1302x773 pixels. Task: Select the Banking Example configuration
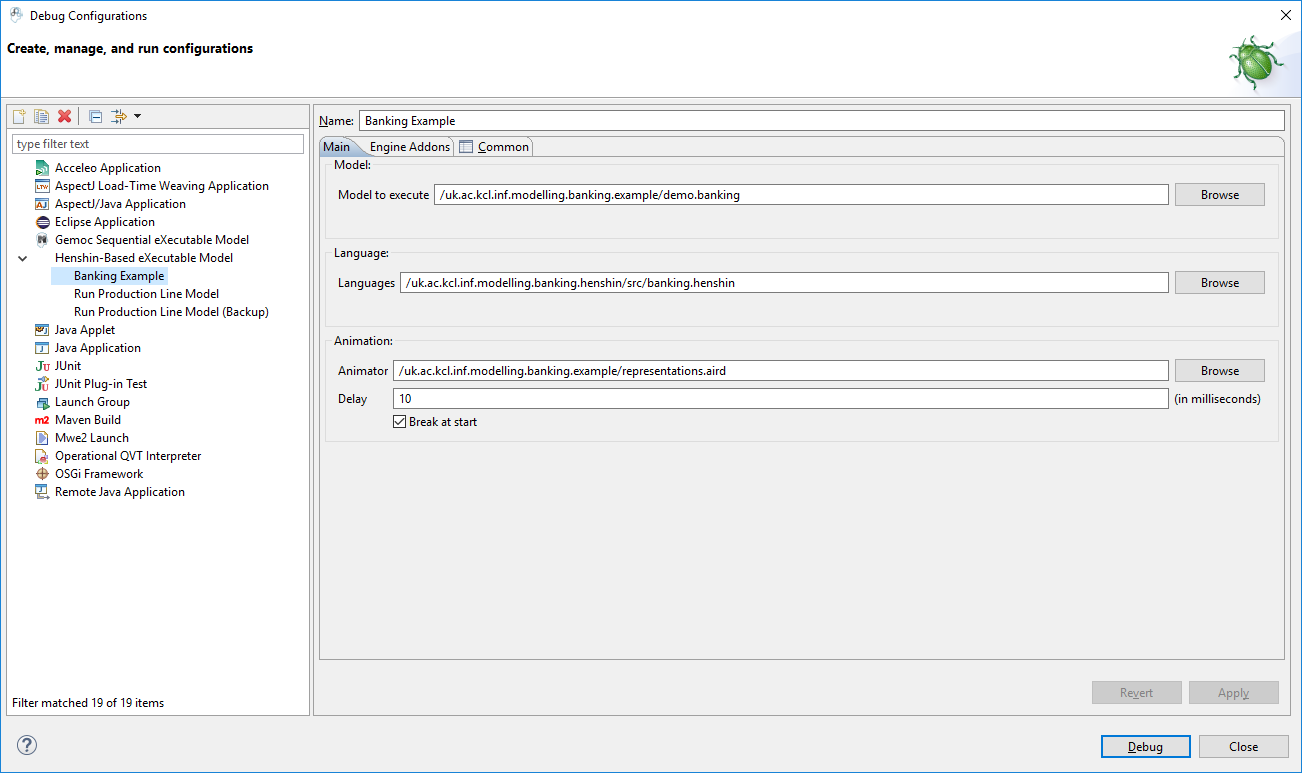click(x=119, y=276)
